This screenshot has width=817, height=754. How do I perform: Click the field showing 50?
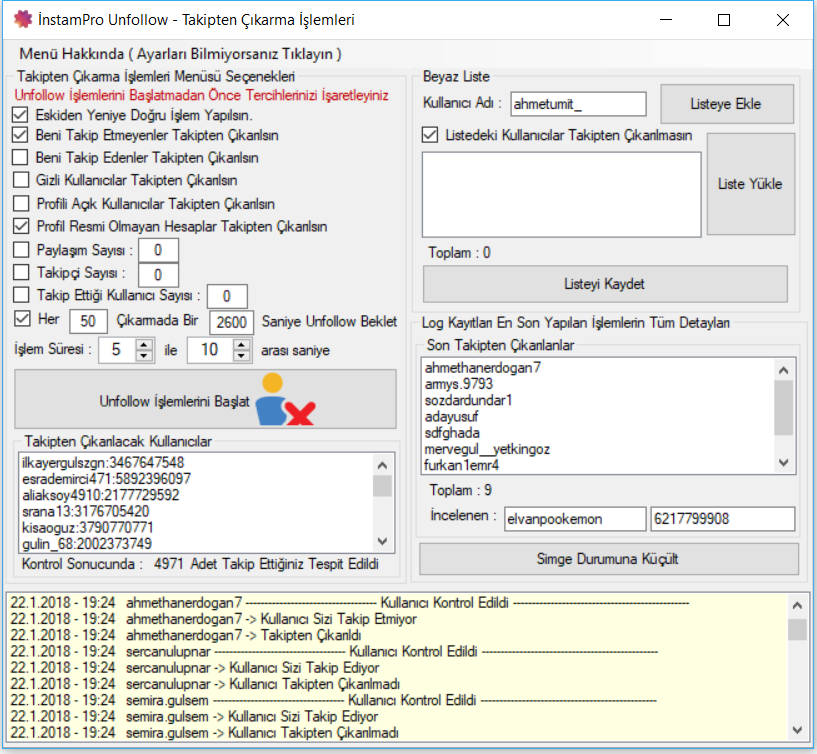[x=89, y=322]
